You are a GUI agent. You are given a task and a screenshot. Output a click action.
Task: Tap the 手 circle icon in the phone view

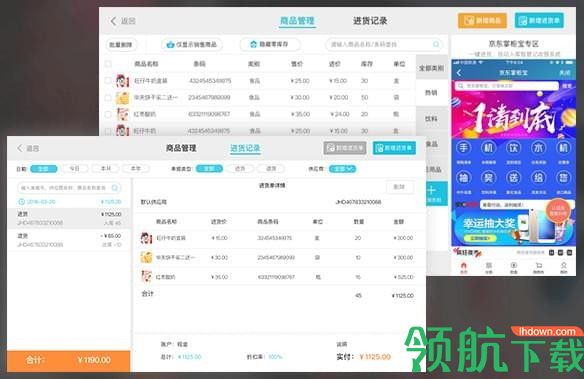463,148
